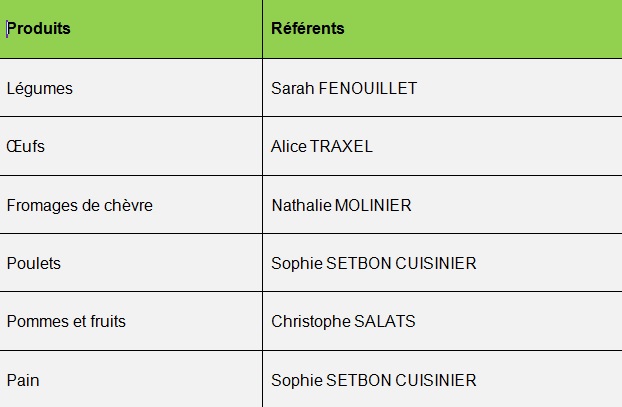Click the Œufs cell
This screenshot has height=407, width=622.
click(131, 146)
